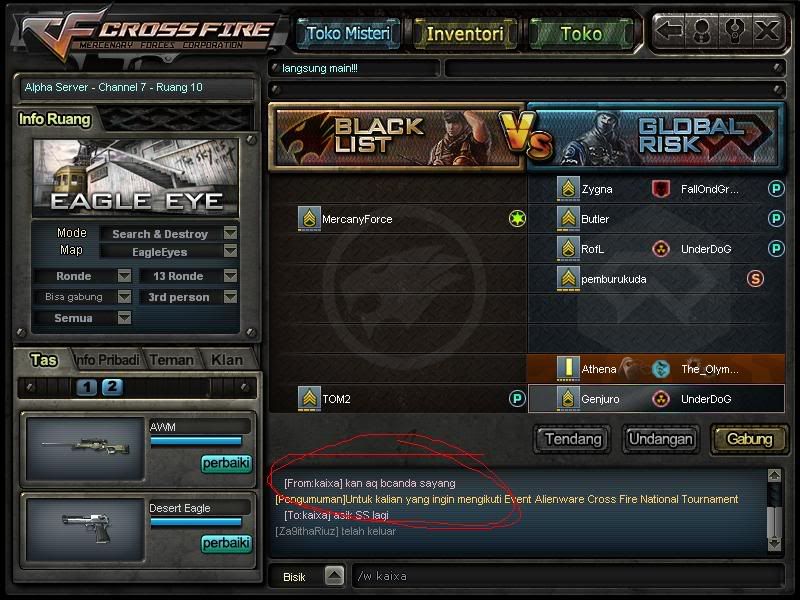The height and width of the screenshot is (600, 800).
Task: Click the Gabung button
Action: tap(749, 439)
